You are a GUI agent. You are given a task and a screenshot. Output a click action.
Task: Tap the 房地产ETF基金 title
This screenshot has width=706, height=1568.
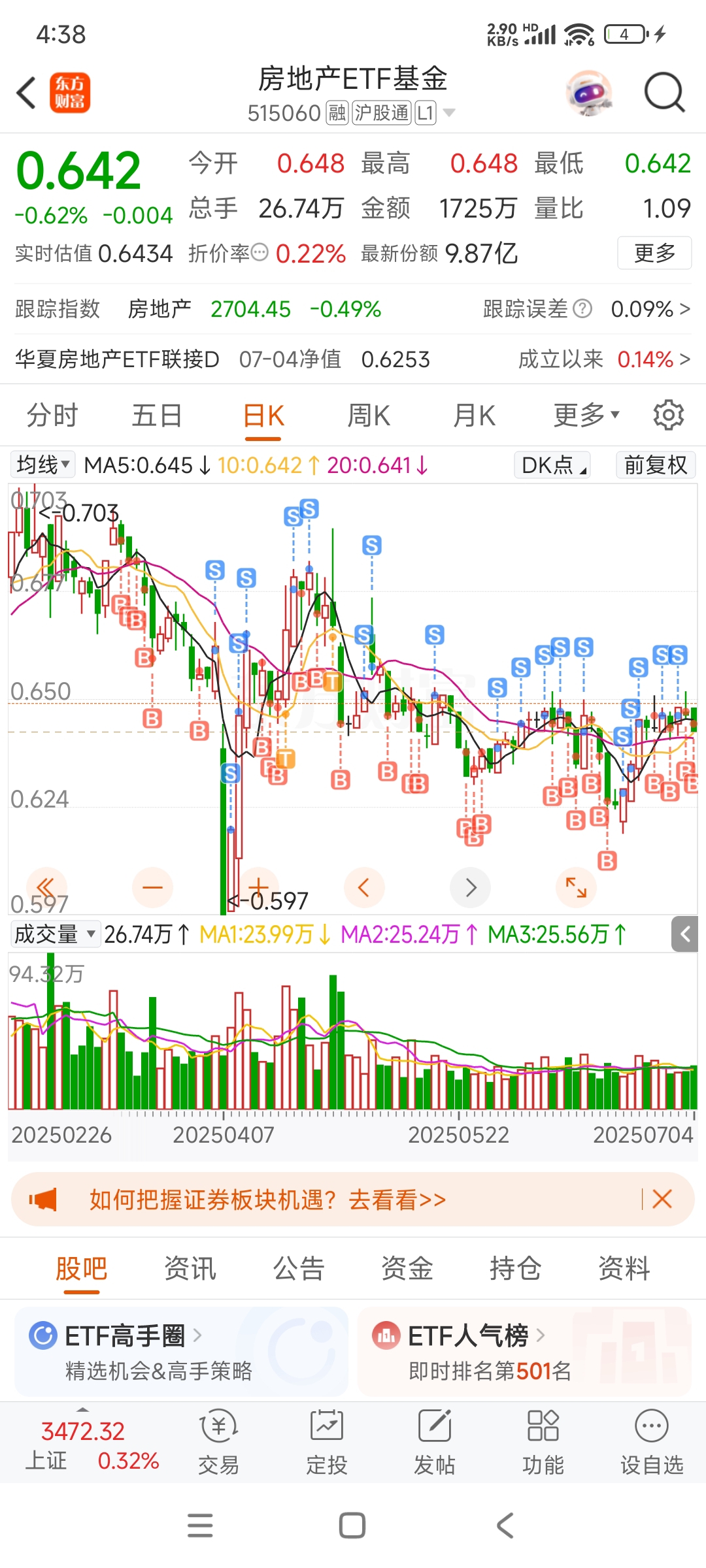point(352,79)
